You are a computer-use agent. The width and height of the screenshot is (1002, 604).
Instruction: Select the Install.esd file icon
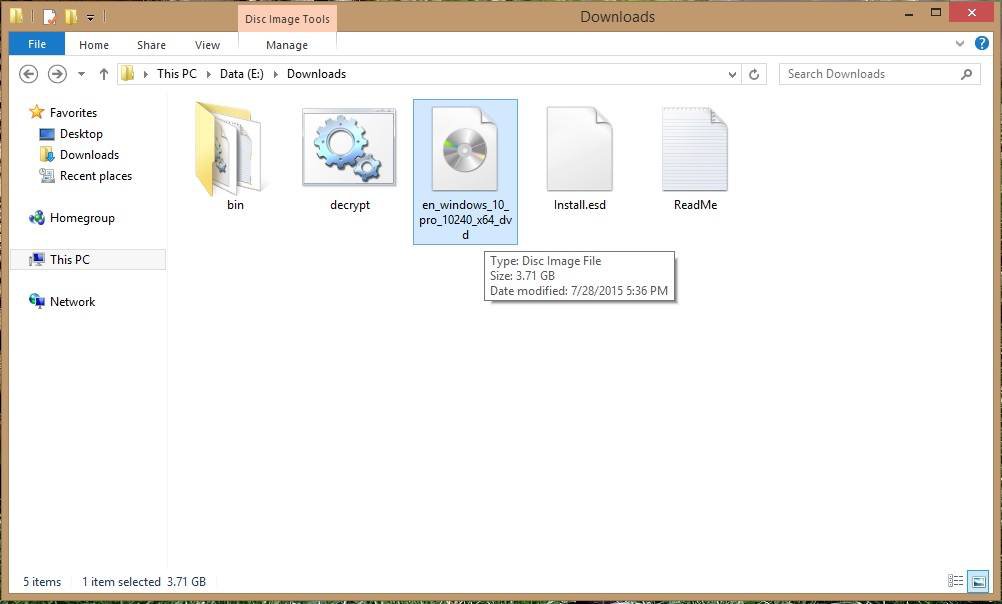click(x=580, y=148)
